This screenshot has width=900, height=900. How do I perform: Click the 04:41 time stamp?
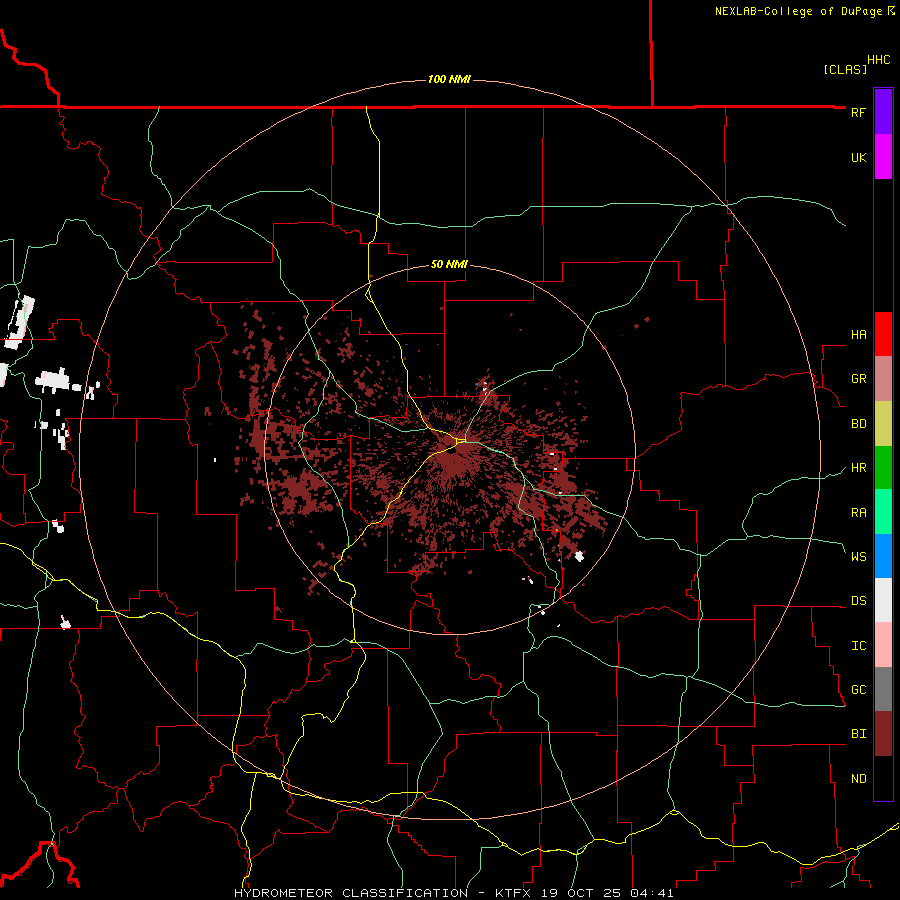coord(652,893)
